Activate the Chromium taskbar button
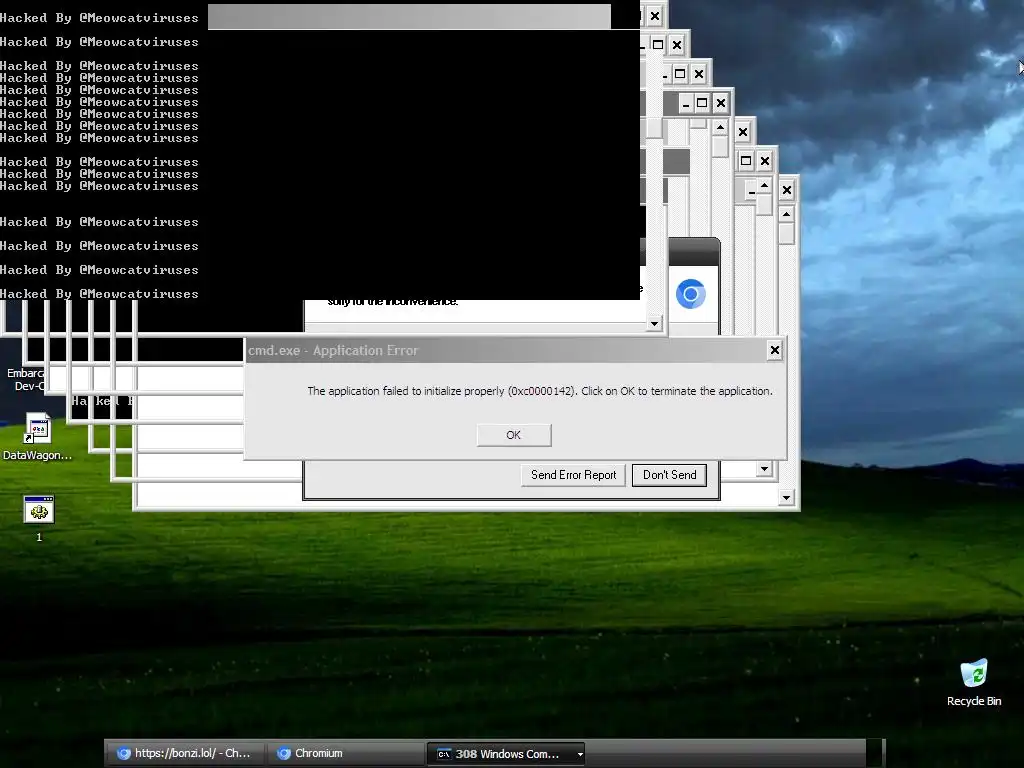 (345, 753)
